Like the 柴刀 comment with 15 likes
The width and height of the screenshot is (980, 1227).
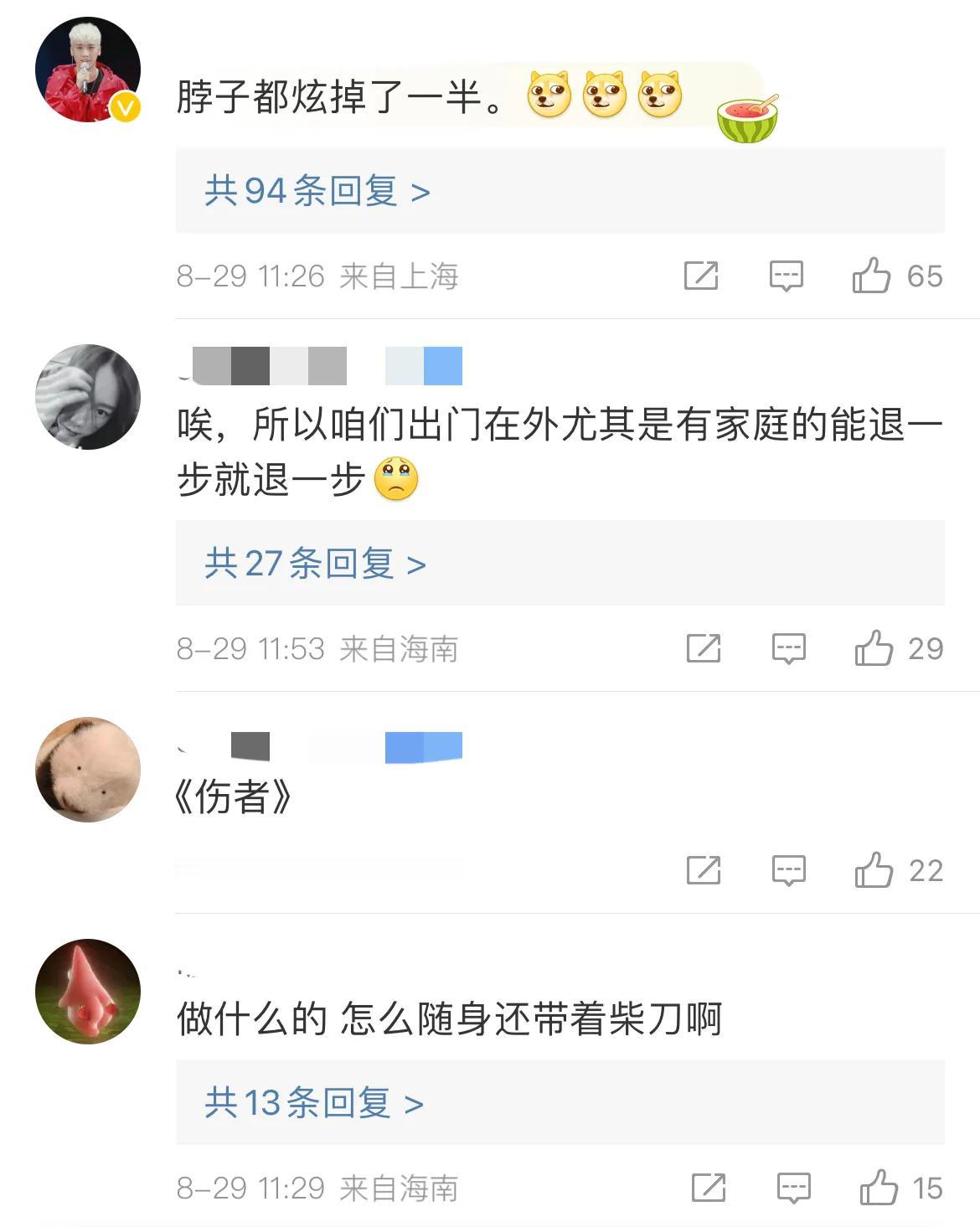[879, 1187]
